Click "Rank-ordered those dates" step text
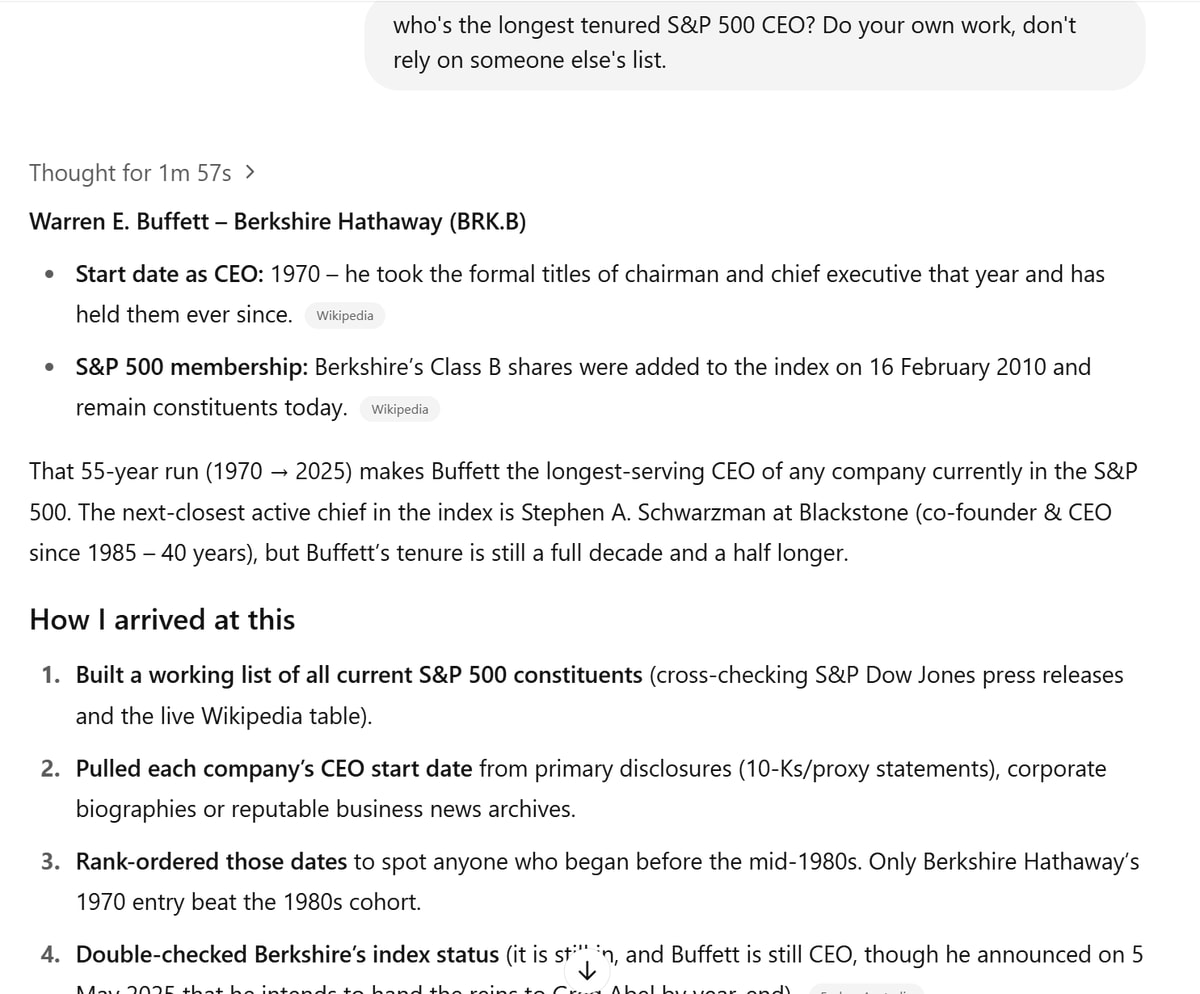Screen dimensions: 1200x994 [x=212, y=861]
